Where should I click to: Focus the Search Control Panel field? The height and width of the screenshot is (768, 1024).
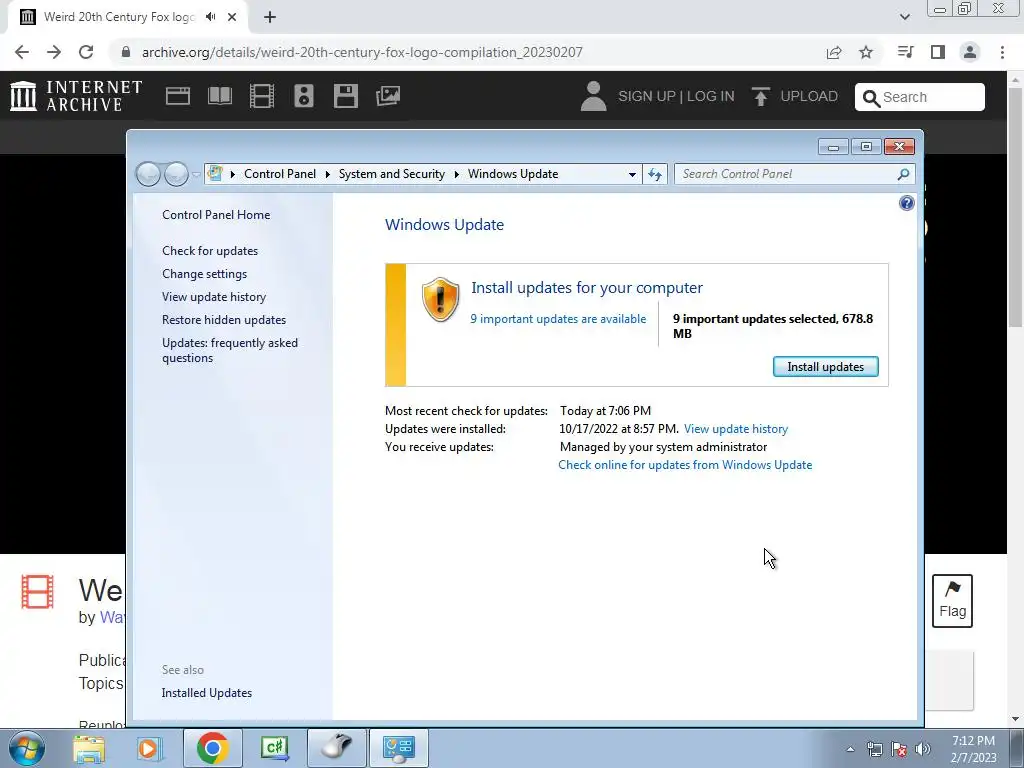[795, 174]
